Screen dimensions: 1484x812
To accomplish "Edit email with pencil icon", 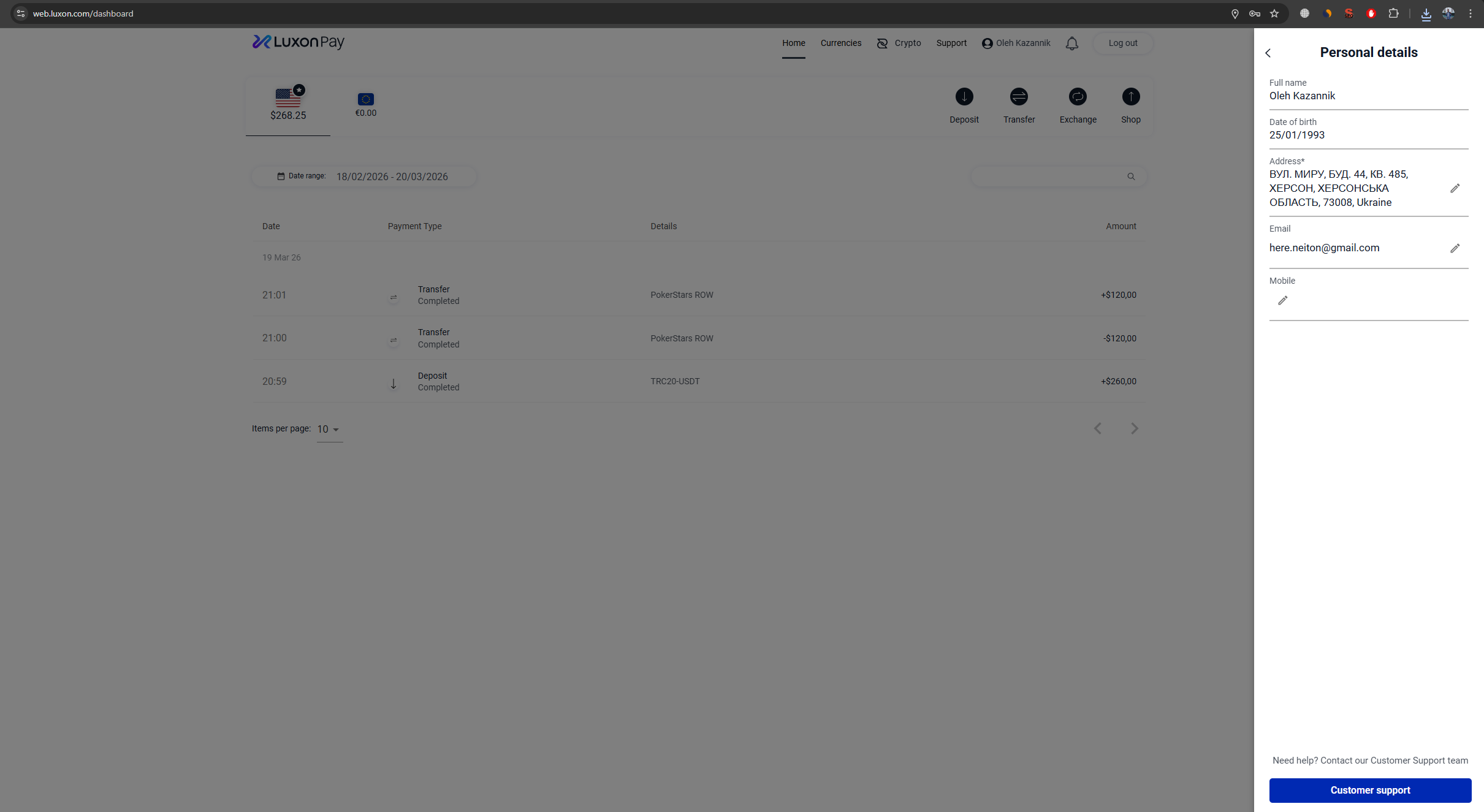I will [x=1455, y=248].
